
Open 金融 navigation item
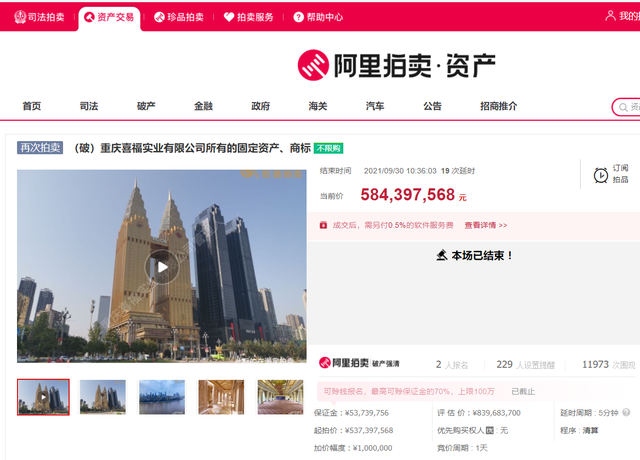coord(203,106)
